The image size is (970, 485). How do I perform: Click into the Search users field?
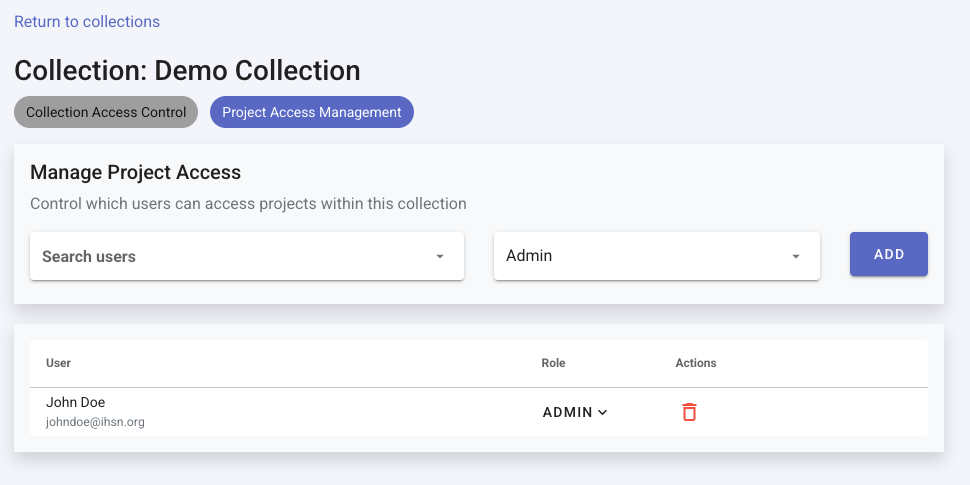click(230, 256)
